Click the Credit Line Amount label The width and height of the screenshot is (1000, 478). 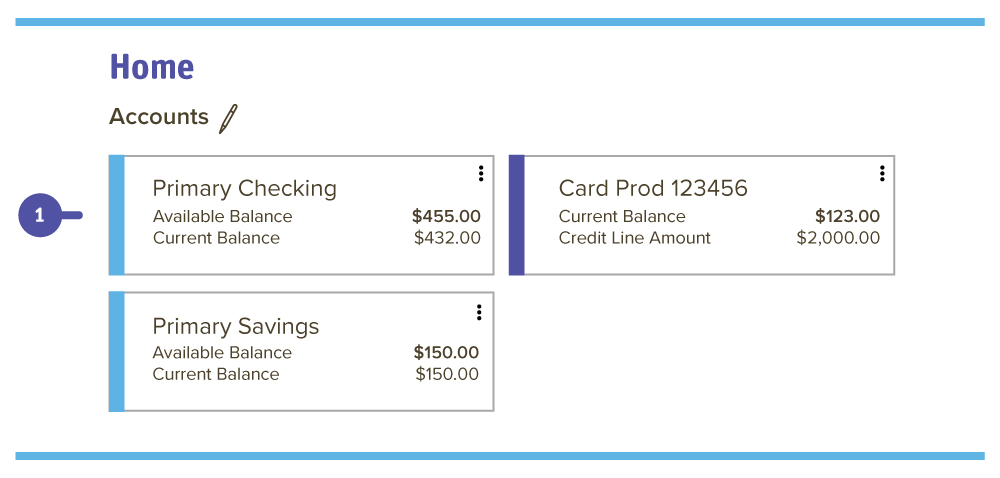click(x=635, y=238)
